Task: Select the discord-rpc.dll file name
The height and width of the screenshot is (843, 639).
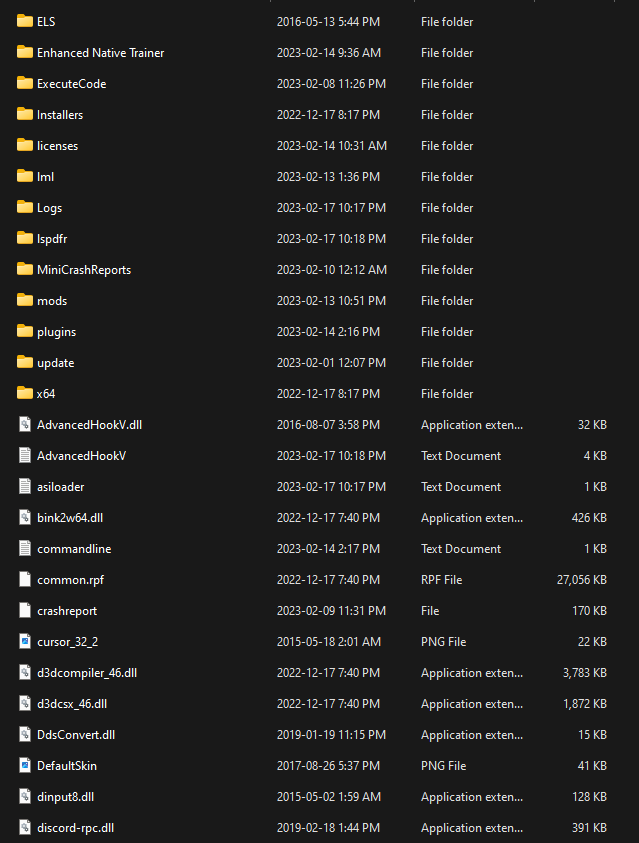Action: (75, 828)
